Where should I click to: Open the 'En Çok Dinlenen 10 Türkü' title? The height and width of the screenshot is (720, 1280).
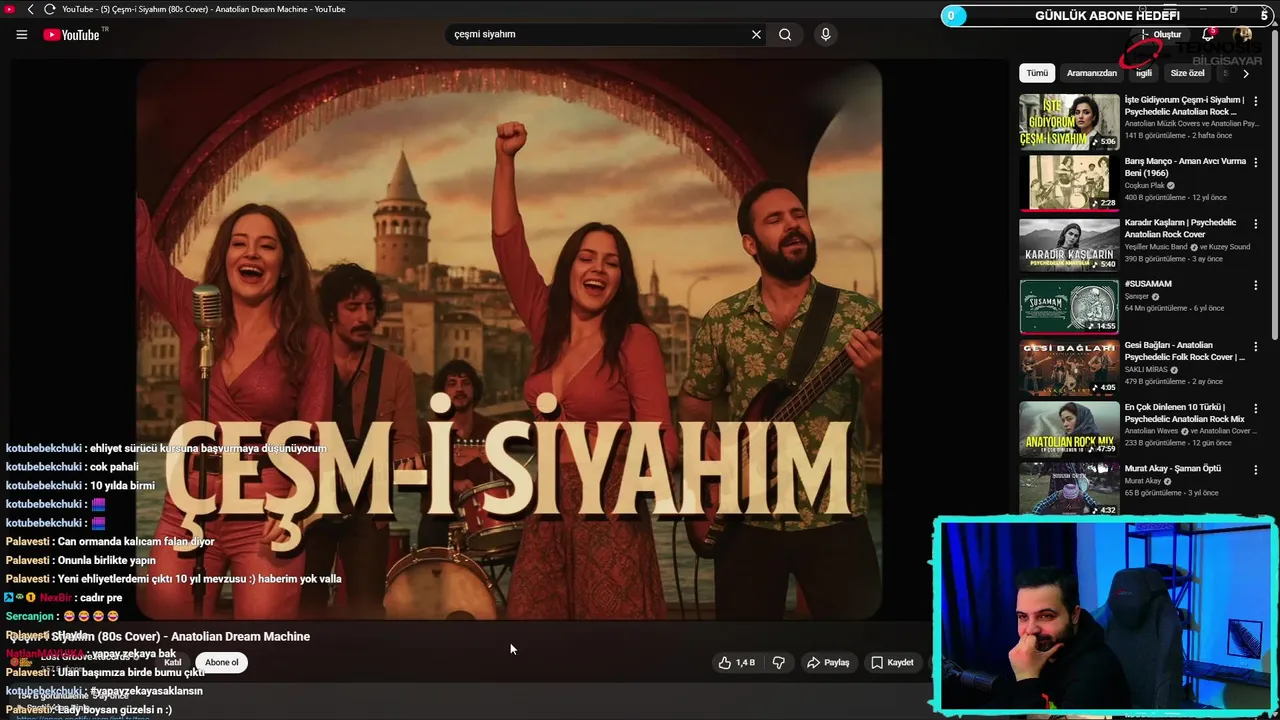1184,413
